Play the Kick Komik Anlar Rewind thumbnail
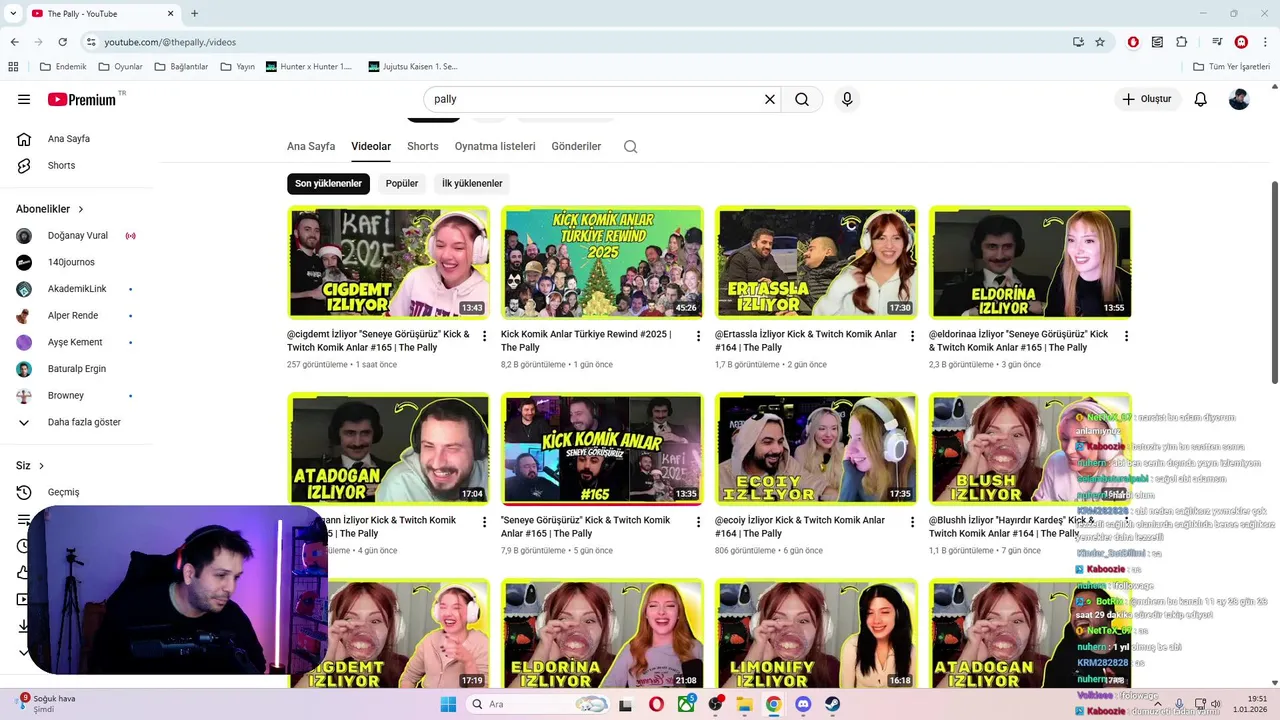This screenshot has height=720, width=1280. click(x=602, y=263)
